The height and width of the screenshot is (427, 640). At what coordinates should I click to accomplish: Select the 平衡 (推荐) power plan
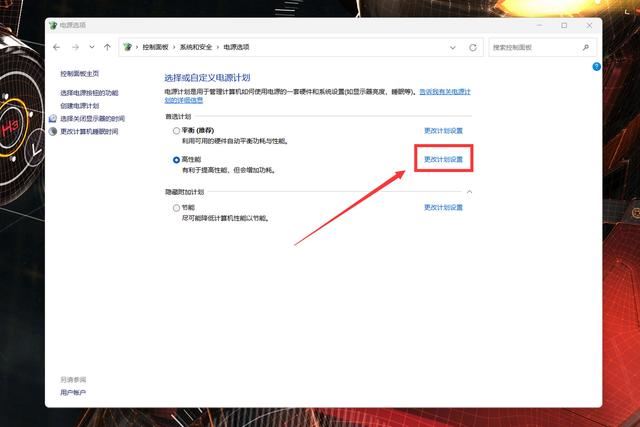[176, 131]
